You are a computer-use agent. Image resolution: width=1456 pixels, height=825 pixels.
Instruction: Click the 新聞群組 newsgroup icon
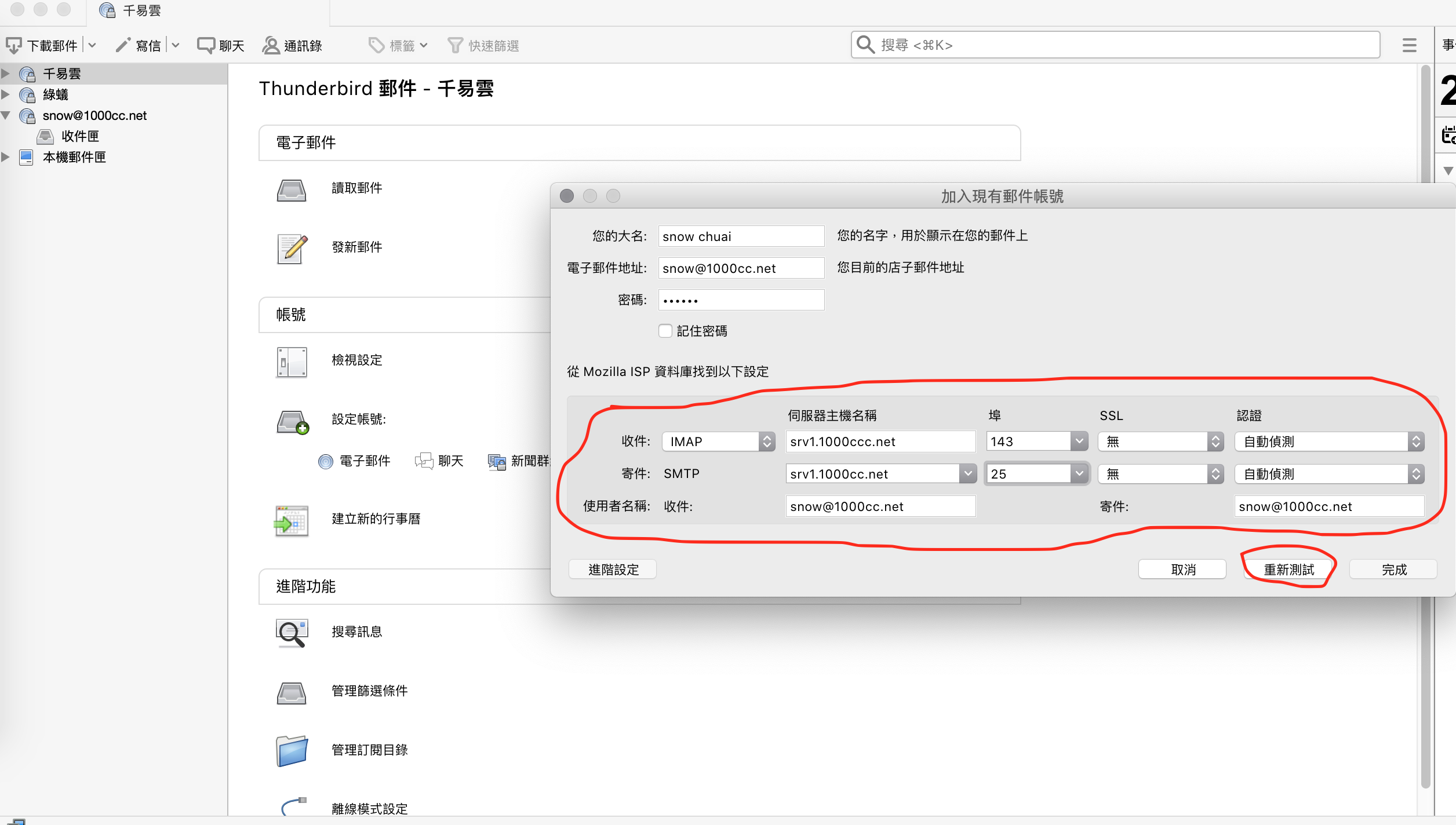[x=497, y=461]
